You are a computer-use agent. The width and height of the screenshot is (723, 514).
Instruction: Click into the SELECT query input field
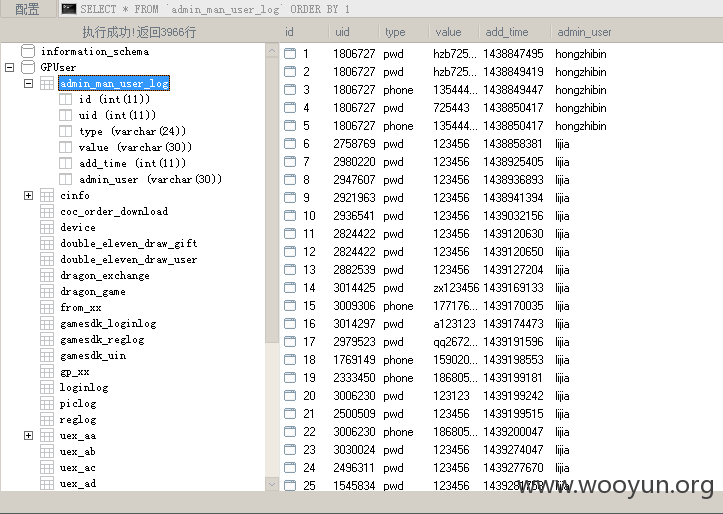(x=390, y=9)
